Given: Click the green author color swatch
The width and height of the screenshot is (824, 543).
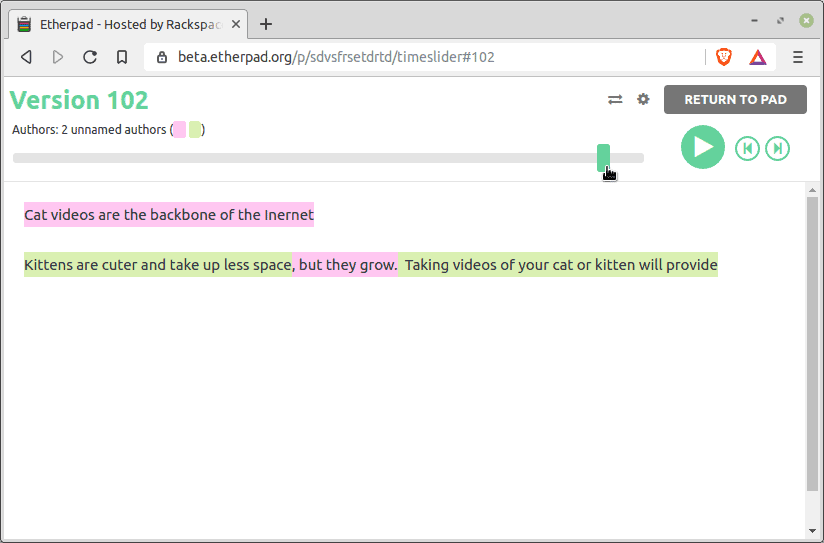Looking at the screenshot, I should [x=195, y=129].
